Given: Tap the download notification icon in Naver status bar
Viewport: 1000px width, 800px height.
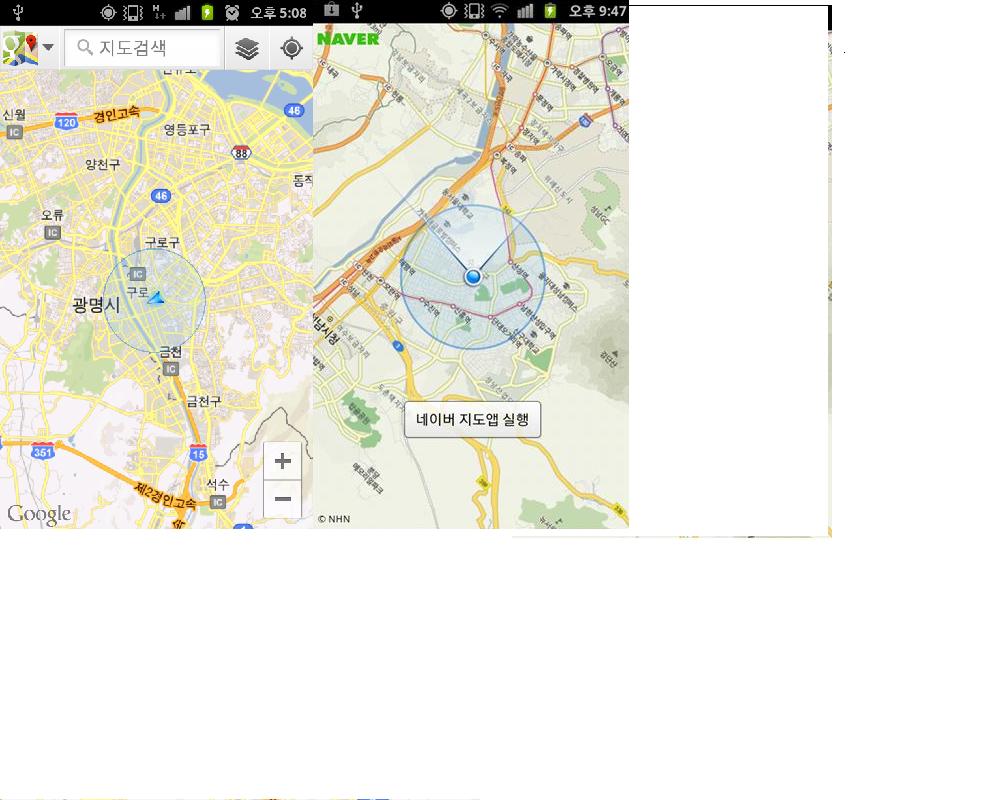Looking at the screenshot, I should [332, 10].
